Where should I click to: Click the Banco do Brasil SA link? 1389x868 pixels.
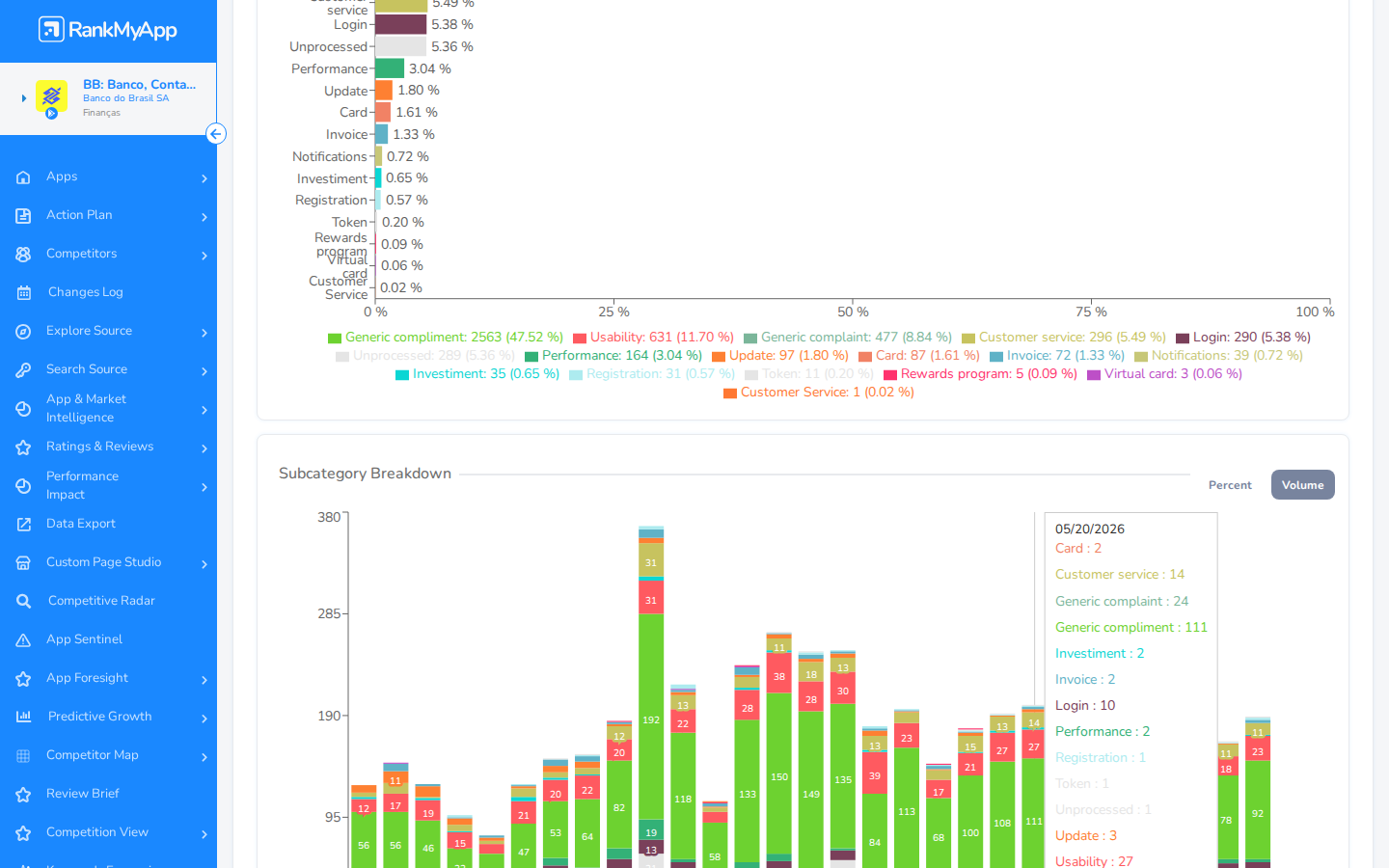125,98
